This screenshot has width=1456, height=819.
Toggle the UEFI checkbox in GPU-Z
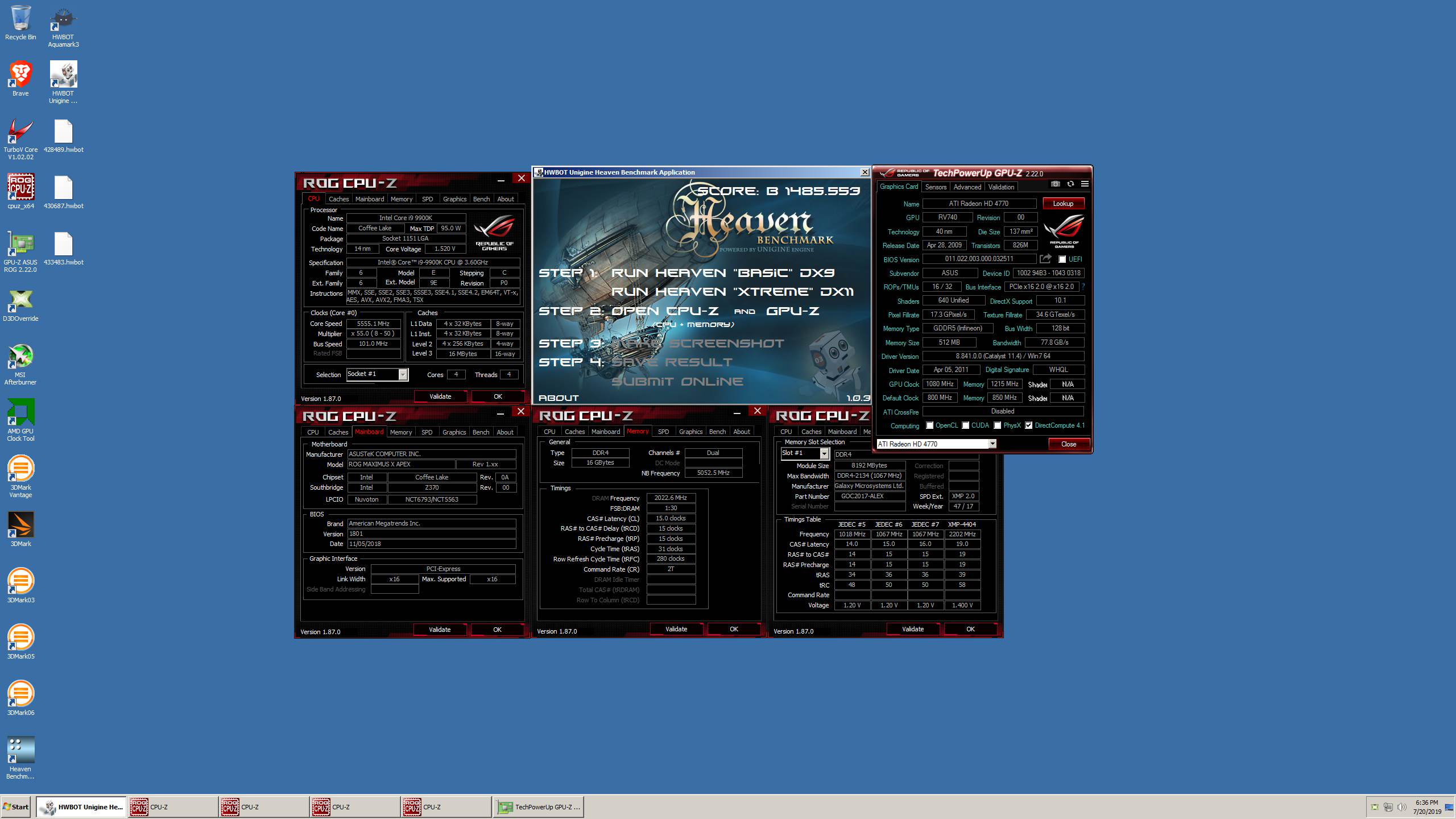click(1062, 259)
